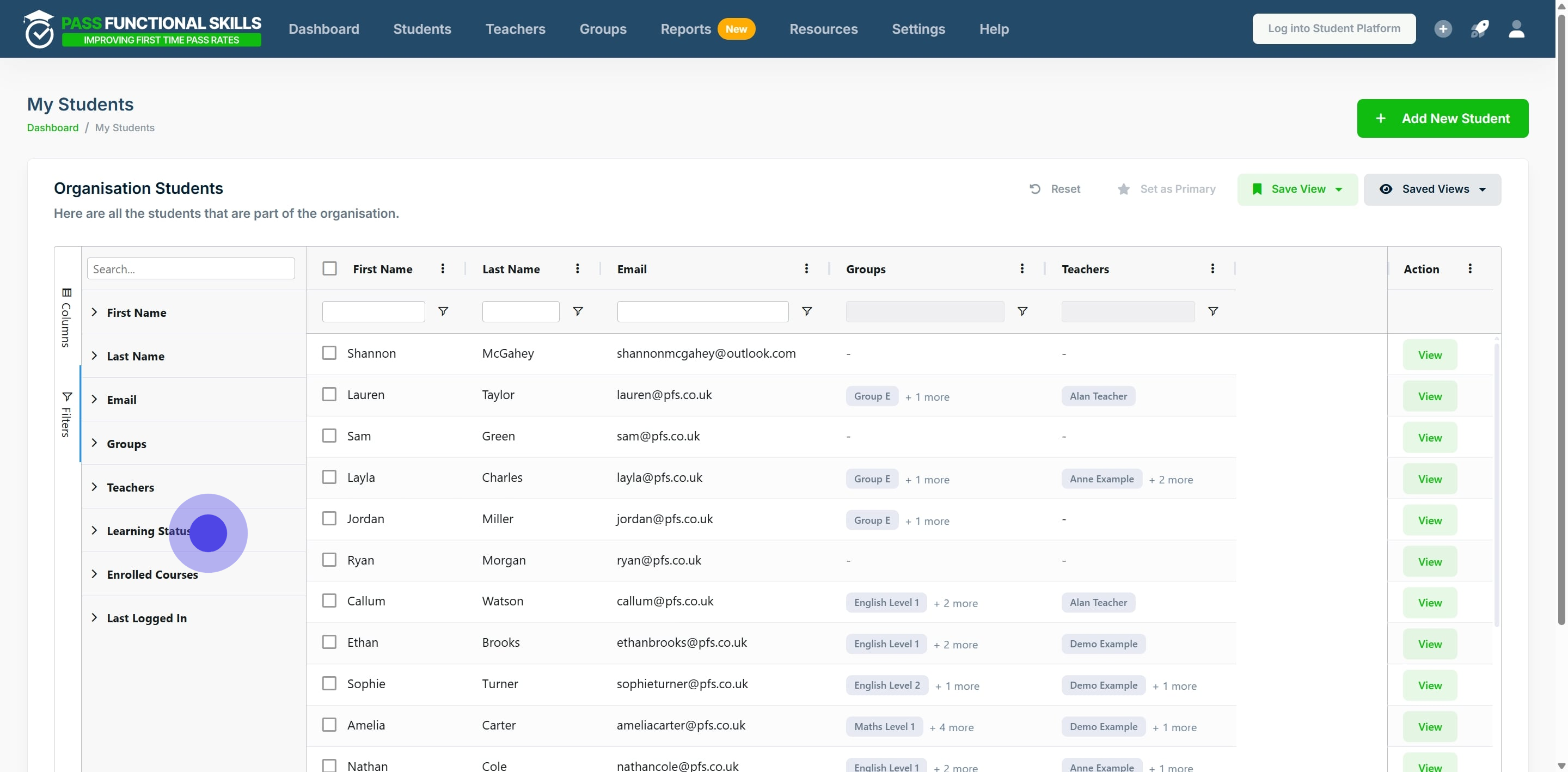The width and height of the screenshot is (1568, 772).
Task: Open Save View dropdown
Action: pos(1297,189)
